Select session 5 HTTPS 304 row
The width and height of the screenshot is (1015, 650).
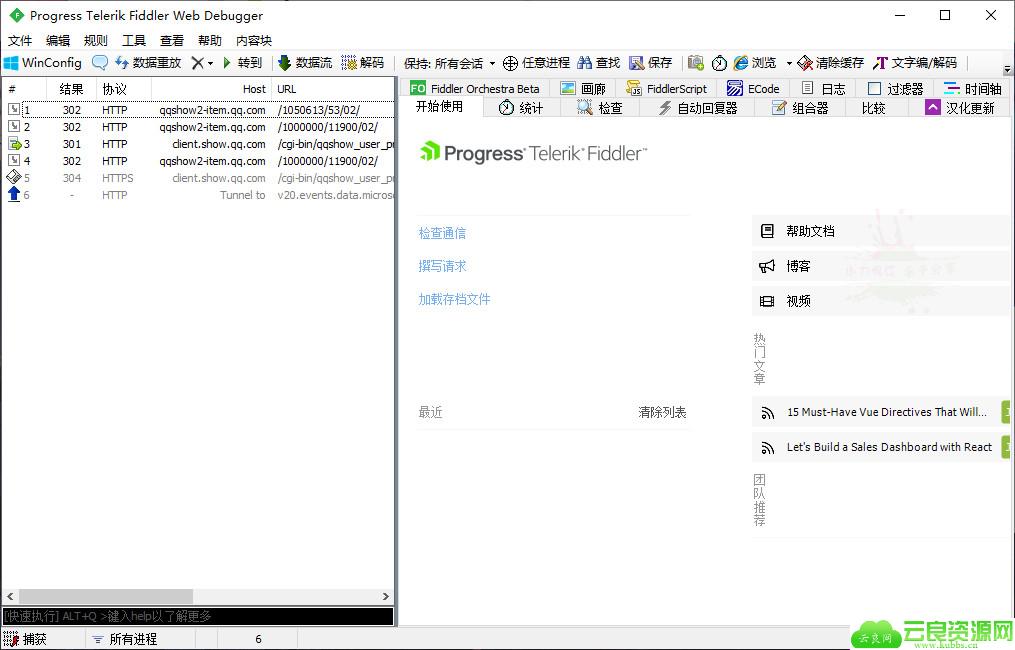[x=198, y=178]
